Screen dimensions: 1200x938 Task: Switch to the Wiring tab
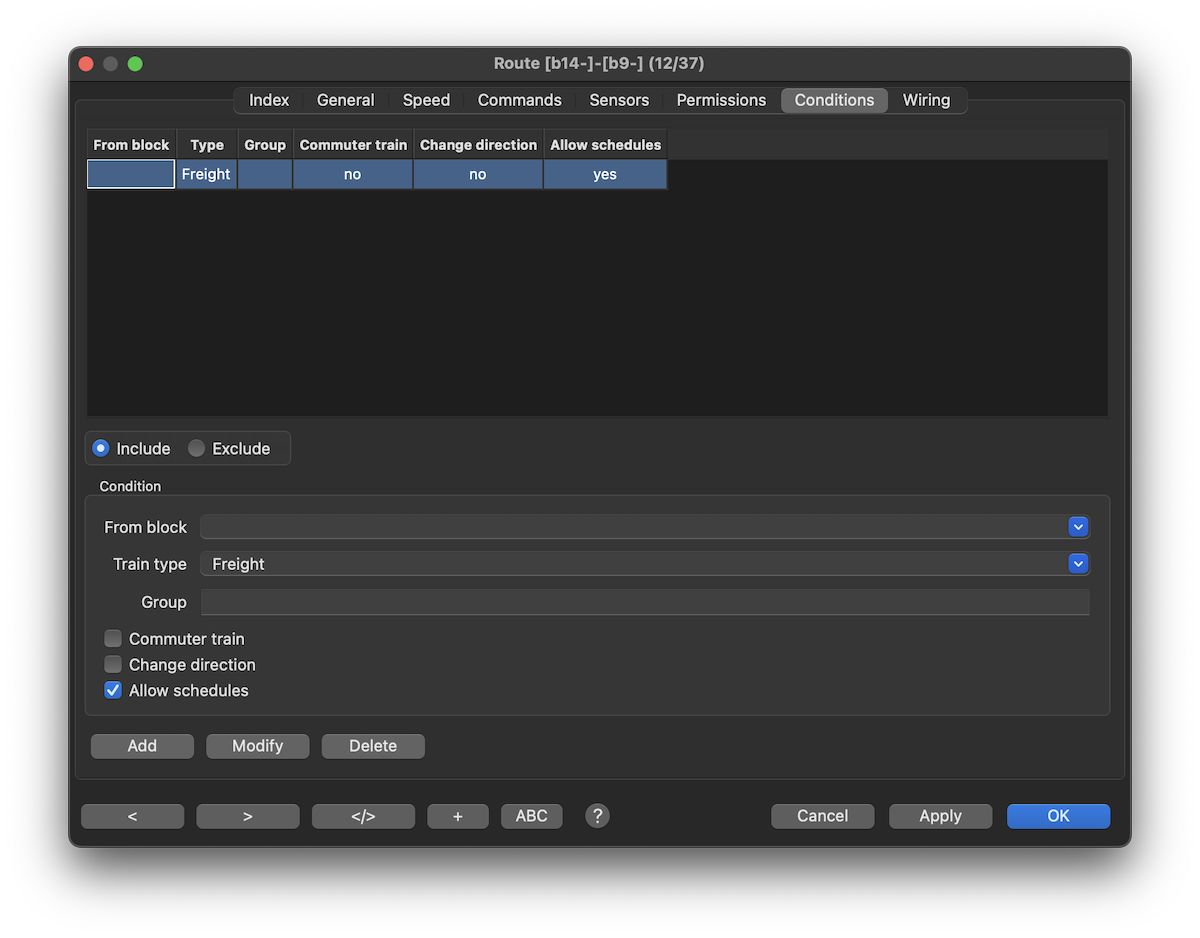(926, 100)
